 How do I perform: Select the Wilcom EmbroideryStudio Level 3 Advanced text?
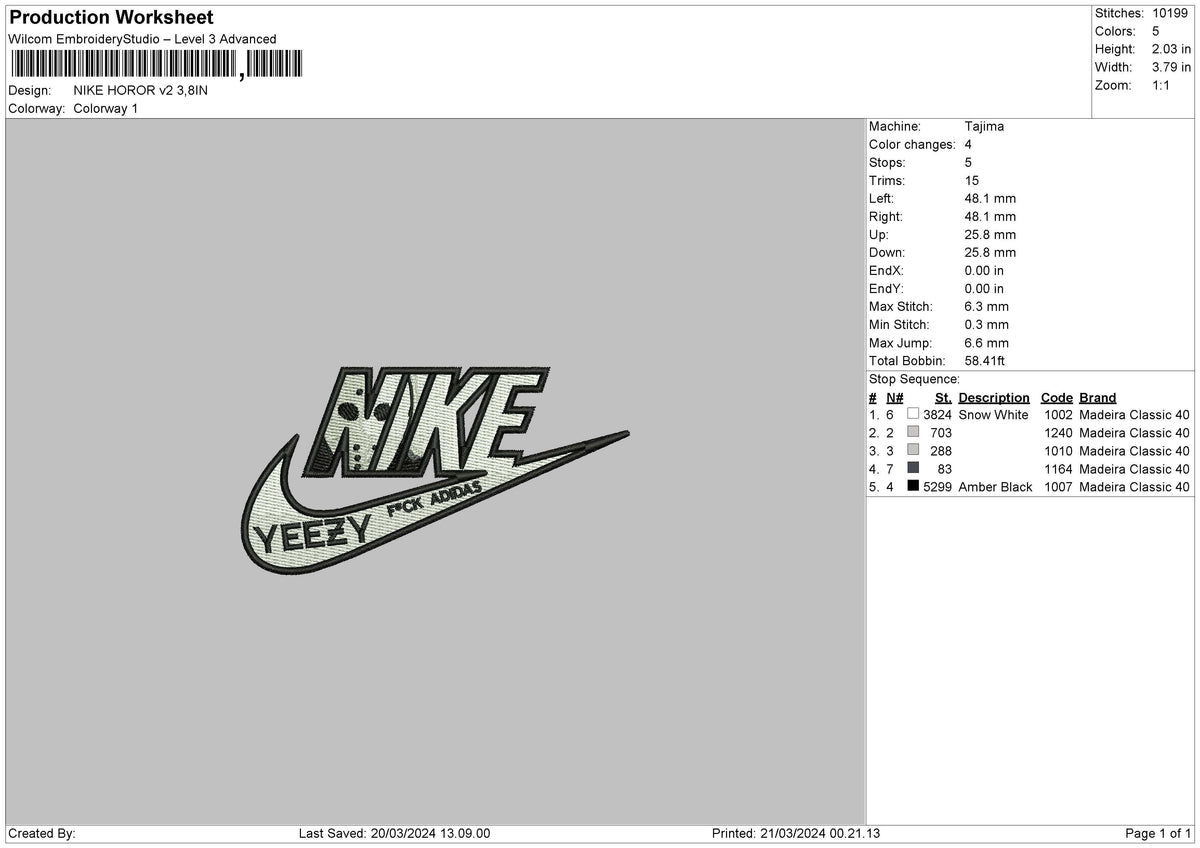[x=142, y=39]
